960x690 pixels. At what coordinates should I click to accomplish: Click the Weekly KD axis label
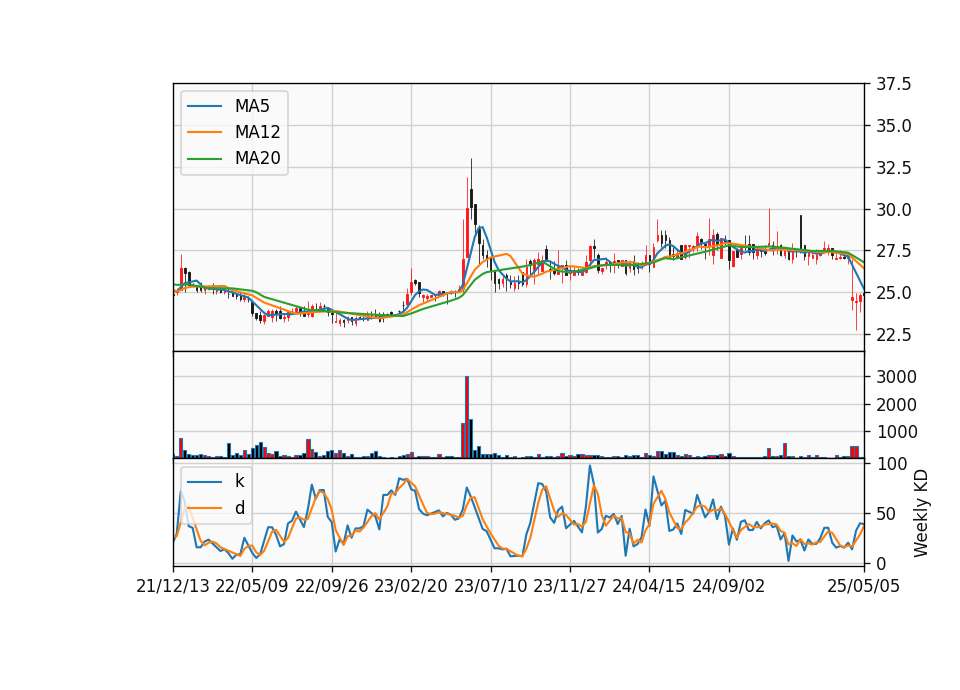click(920, 514)
